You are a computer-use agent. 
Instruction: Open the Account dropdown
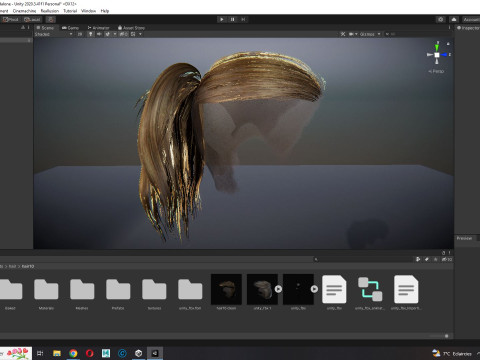click(x=471, y=19)
